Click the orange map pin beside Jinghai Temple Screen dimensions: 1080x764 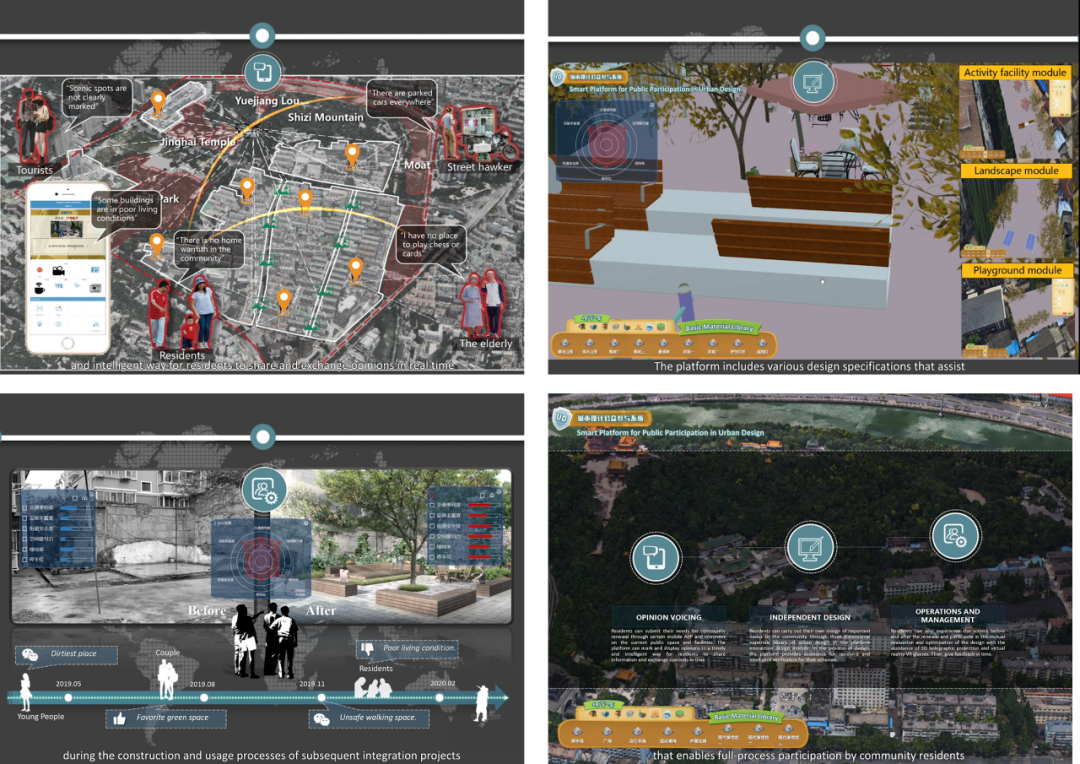click(x=157, y=101)
